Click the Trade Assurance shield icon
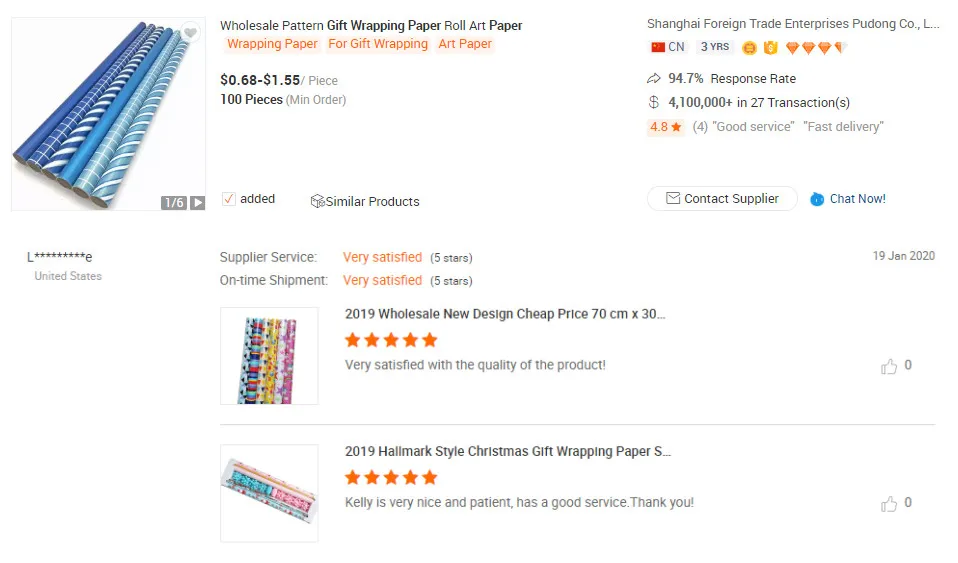This screenshot has width=958, height=563. click(x=771, y=47)
